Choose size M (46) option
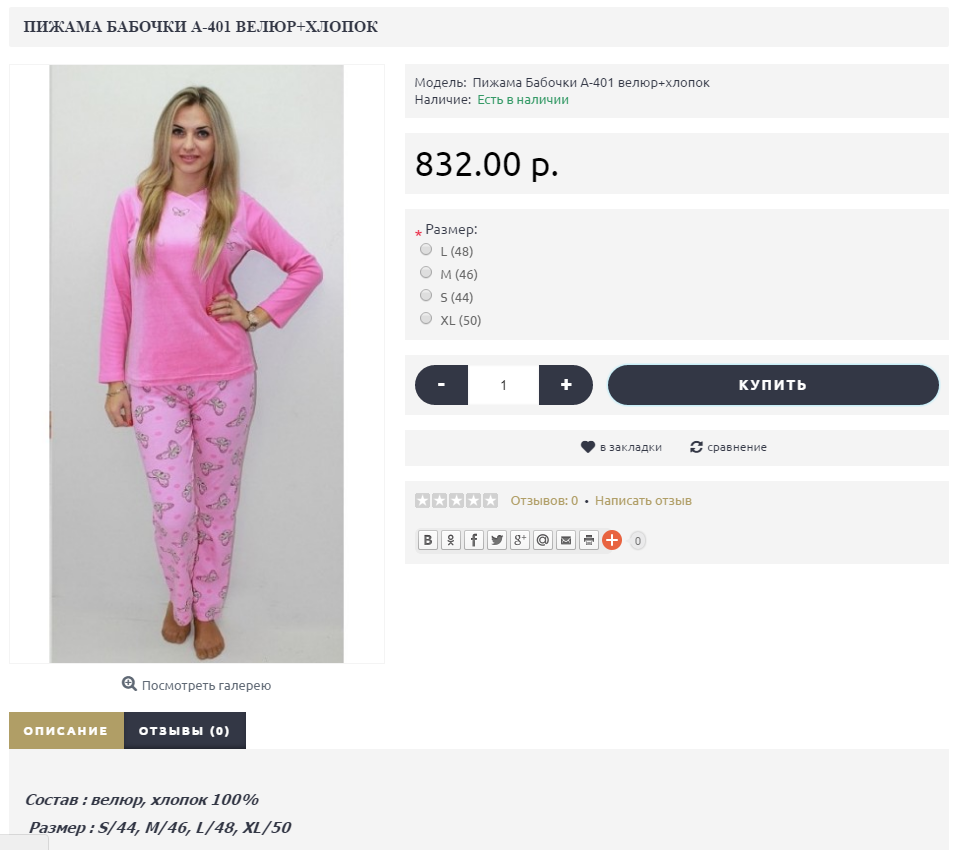This screenshot has width=960, height=850. (x=426, y=272)
